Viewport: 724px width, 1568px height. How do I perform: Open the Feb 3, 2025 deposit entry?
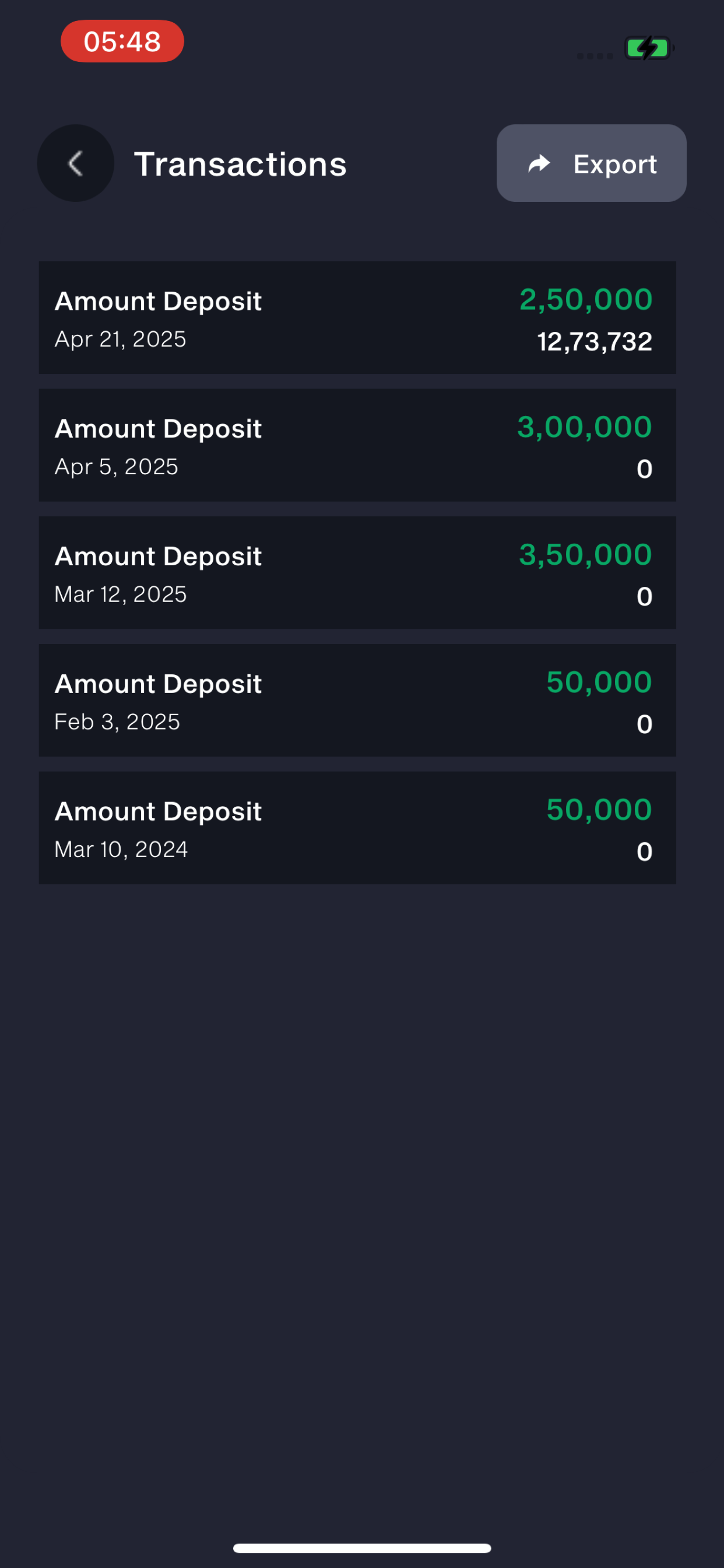(358, 700)
